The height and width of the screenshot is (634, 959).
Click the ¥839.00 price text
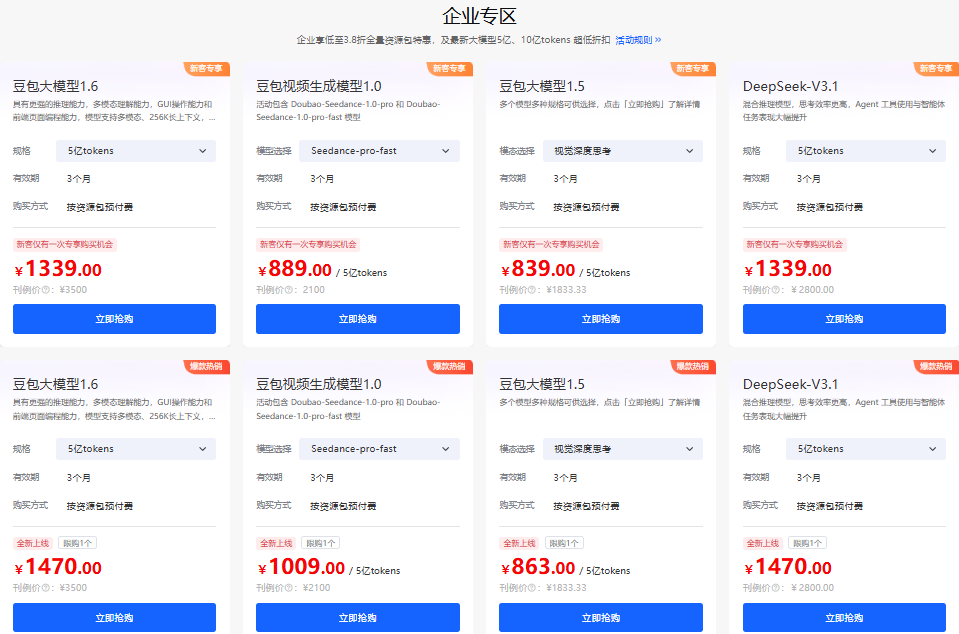538,269
